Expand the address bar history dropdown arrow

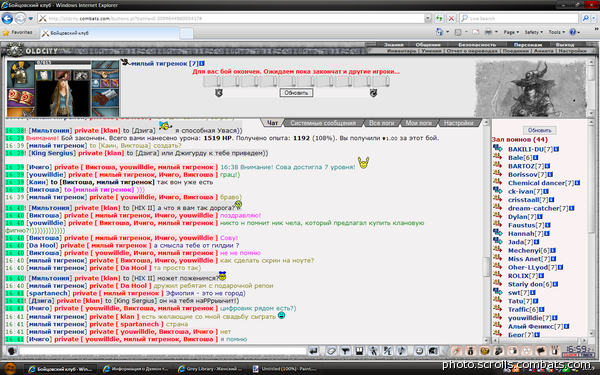tap(427, 18)
